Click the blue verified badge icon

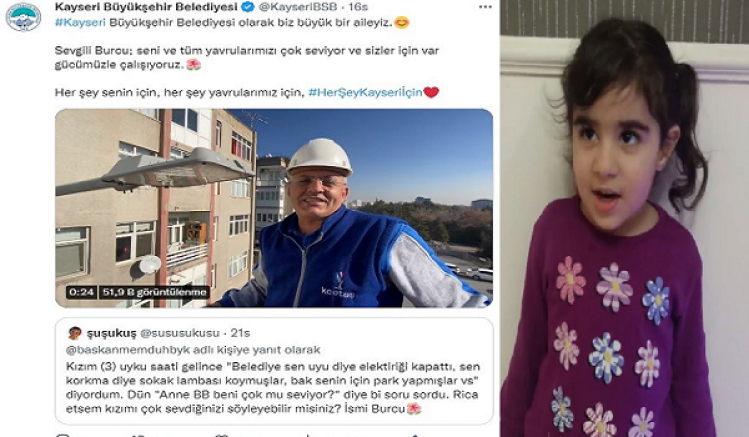247,7
